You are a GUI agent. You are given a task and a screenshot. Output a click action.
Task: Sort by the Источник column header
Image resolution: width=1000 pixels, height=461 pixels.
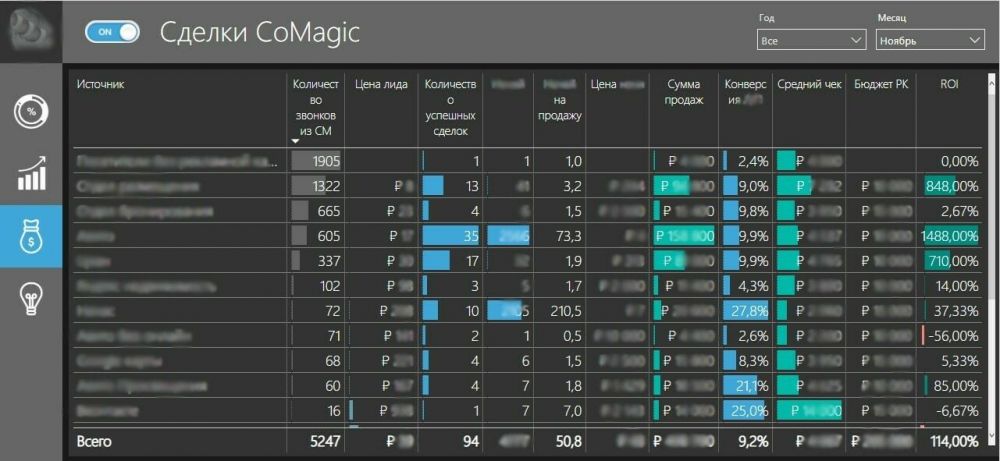point(100,84)
